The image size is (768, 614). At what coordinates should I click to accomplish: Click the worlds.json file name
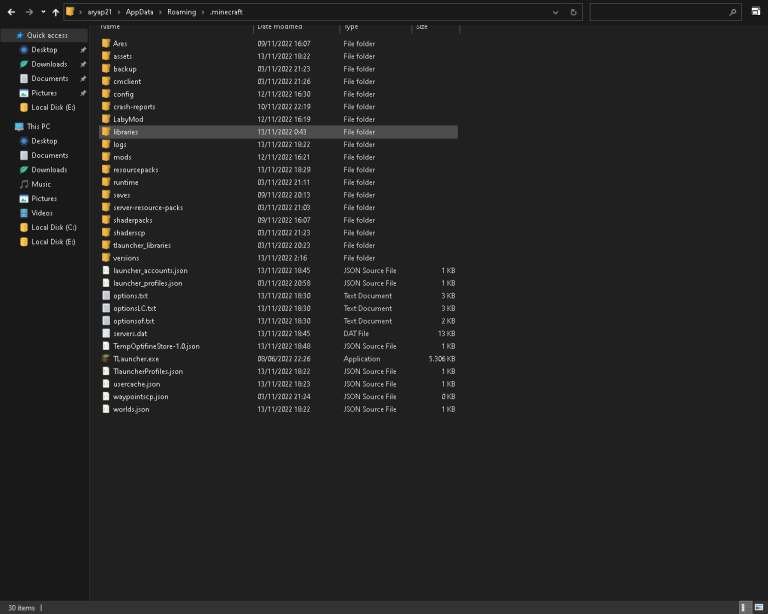pyautogui.click(x=131, y=409)
